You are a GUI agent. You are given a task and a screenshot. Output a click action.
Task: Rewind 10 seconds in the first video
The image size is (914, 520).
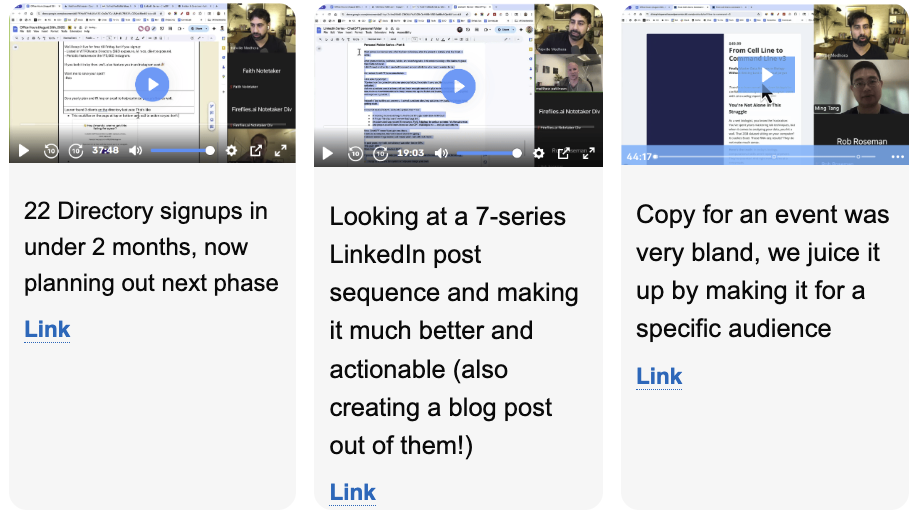(x=51, y=151)
